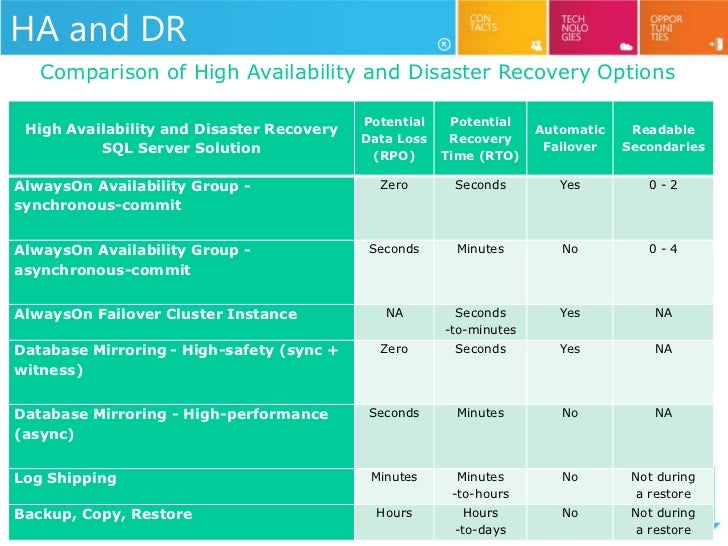The width and height of the screenshot is (728, 546).
Task: Select the 'AlwaysOn Availability Group - synchronous-commit' row header
Action: (182, 208)
